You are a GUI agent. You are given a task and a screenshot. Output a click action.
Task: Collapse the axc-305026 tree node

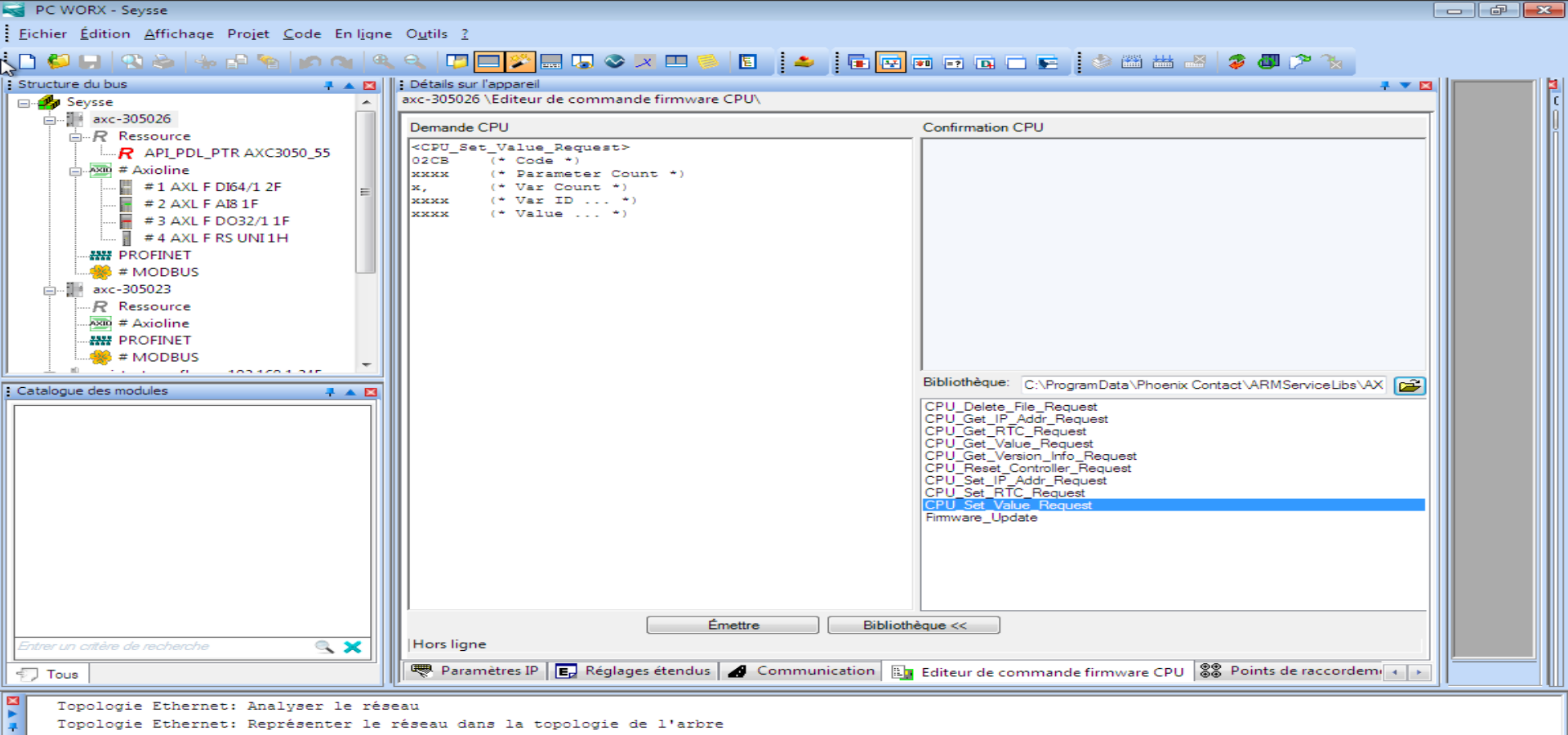(x=50, y=119)
